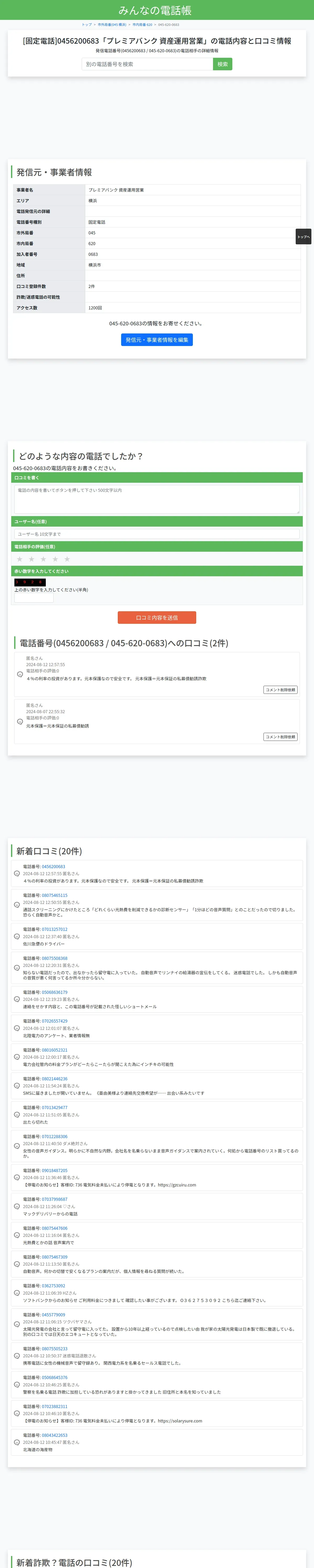
Task: Open phone number link 0362753092
Action: coord(54,1285)
